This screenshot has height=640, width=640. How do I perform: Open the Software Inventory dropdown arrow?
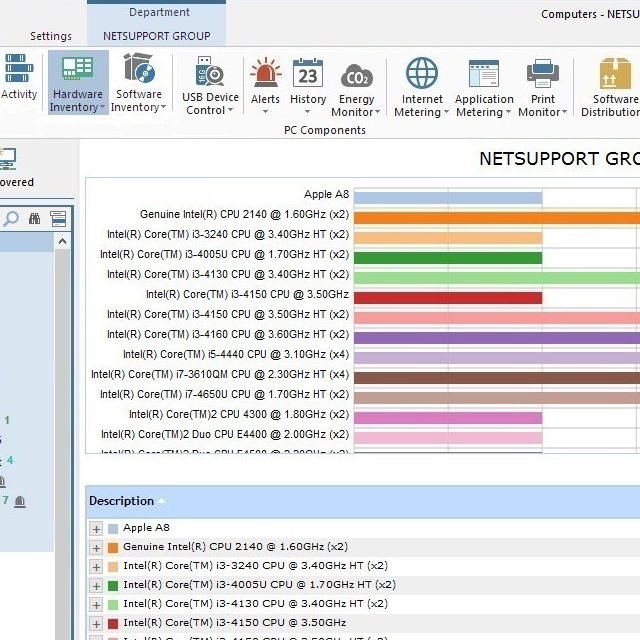pyautogui.click(x=163, y=107)
